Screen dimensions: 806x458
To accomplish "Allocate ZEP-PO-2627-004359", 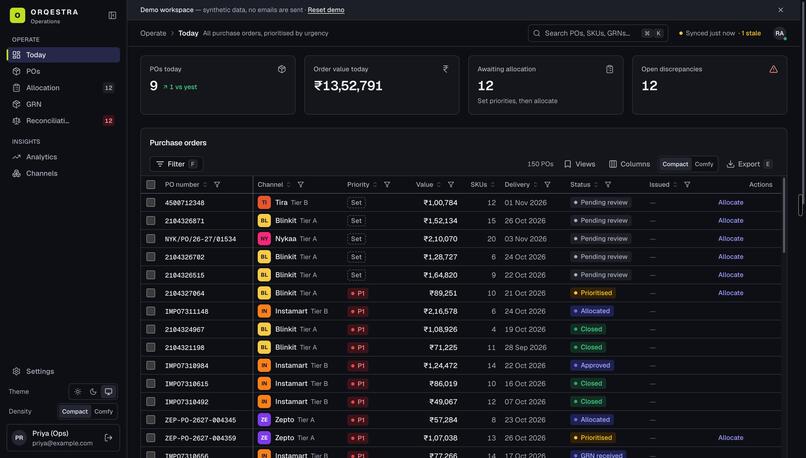I will [x=730, y=438].
